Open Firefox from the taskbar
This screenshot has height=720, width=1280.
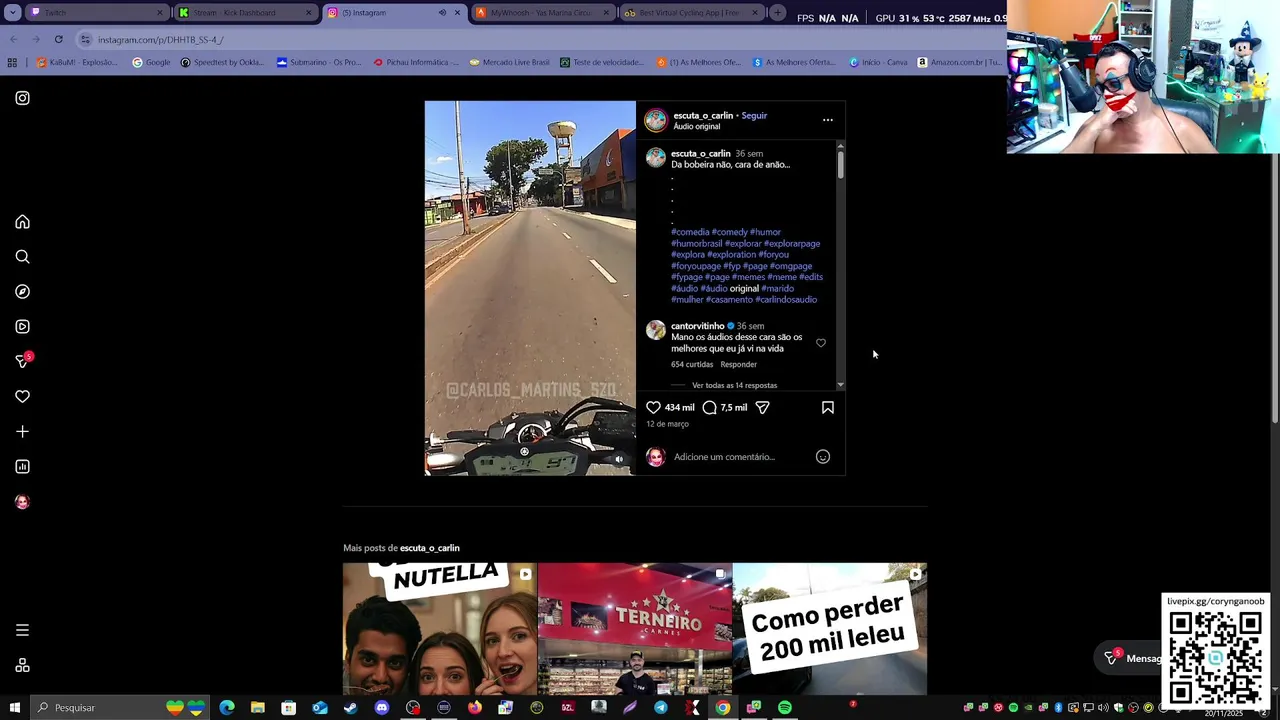point(475,708)
